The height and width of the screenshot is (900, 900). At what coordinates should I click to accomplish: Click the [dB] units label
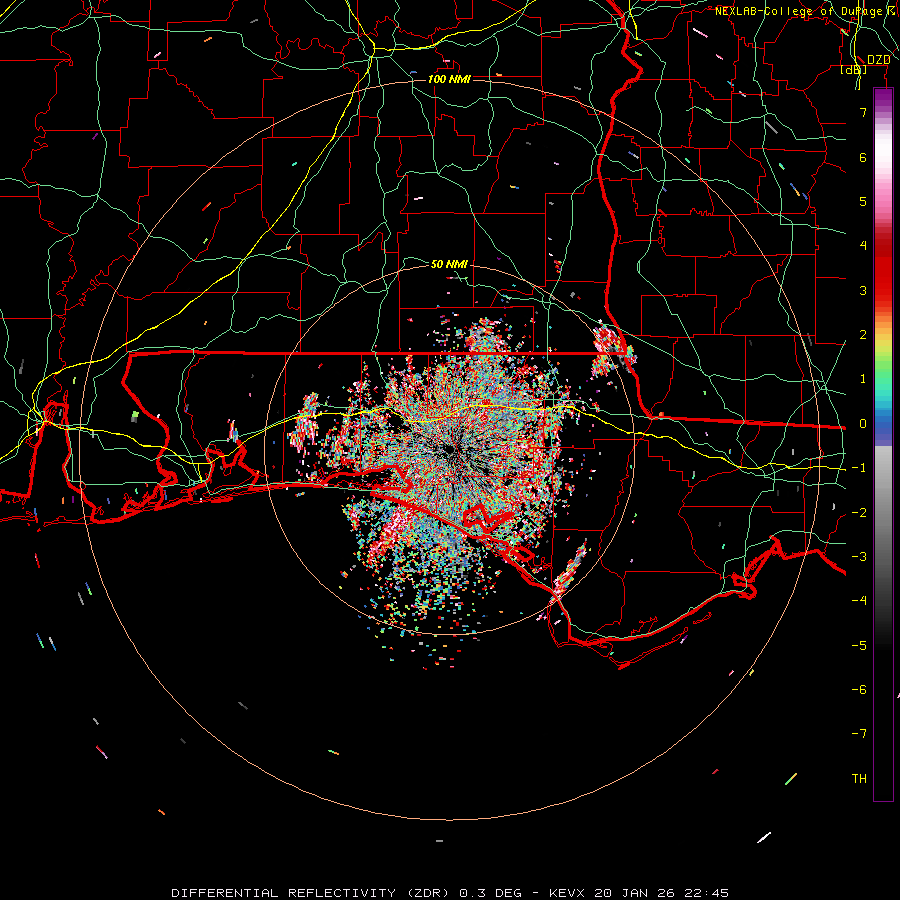click(x=854, y=70)
